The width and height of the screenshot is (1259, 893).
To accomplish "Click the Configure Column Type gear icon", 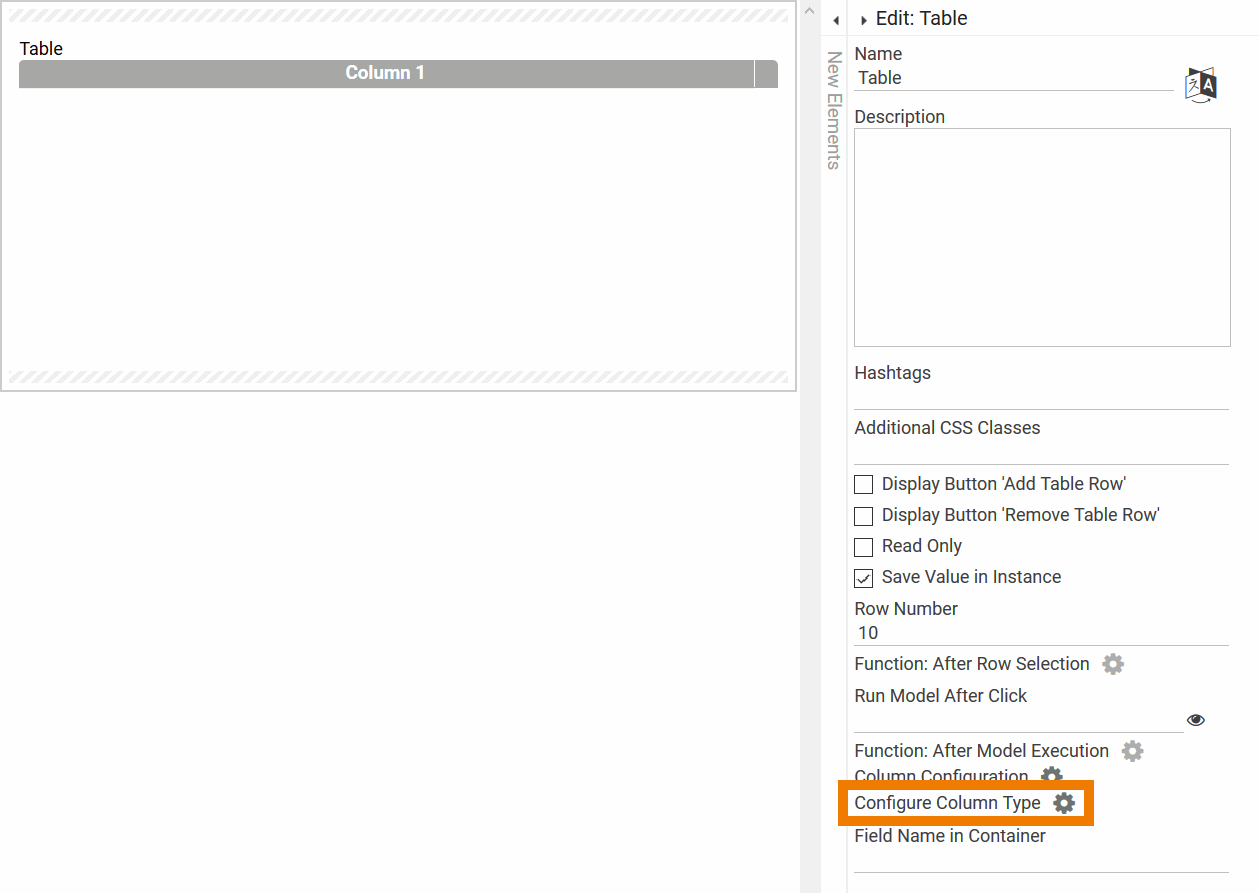I will (x=1064, y=802).
